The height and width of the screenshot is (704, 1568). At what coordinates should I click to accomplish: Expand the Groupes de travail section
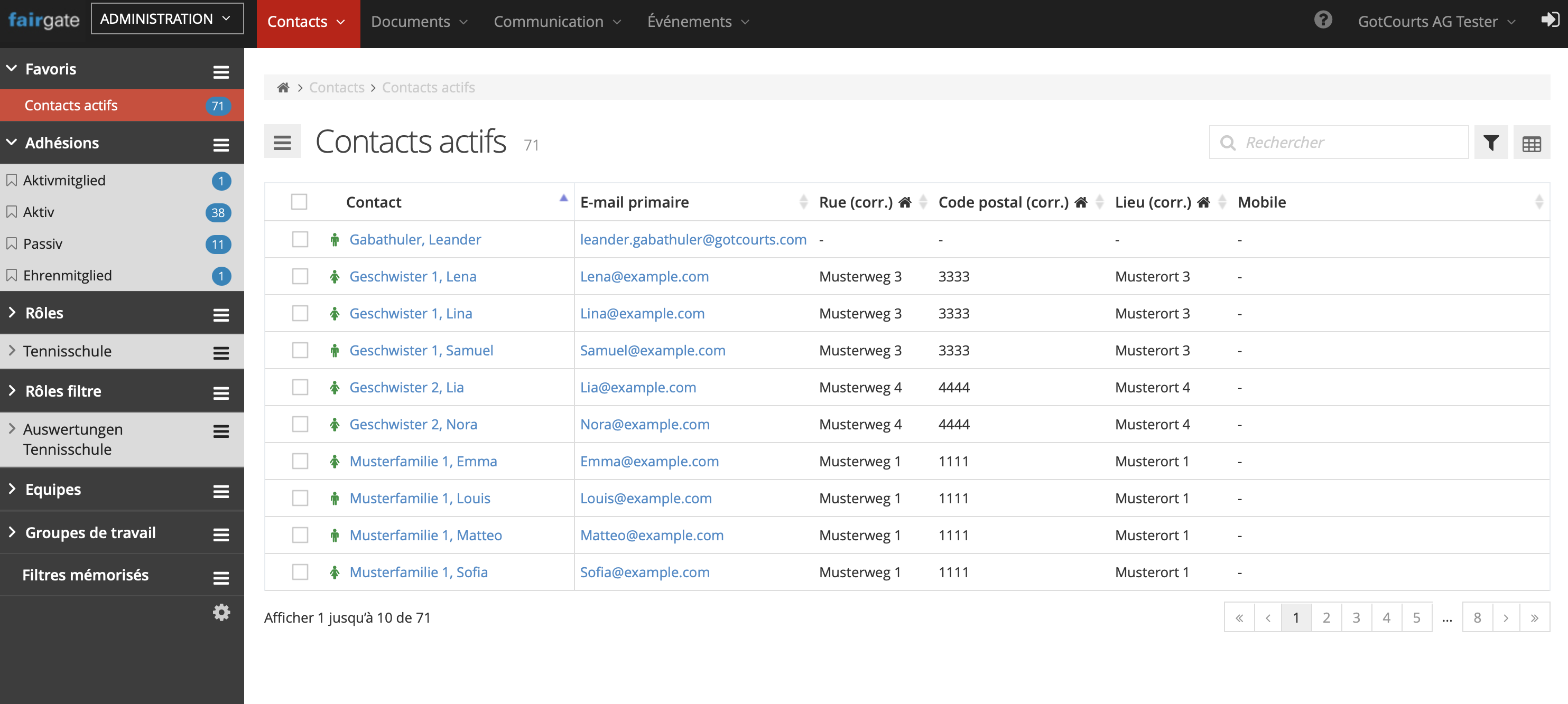(11, 532)
